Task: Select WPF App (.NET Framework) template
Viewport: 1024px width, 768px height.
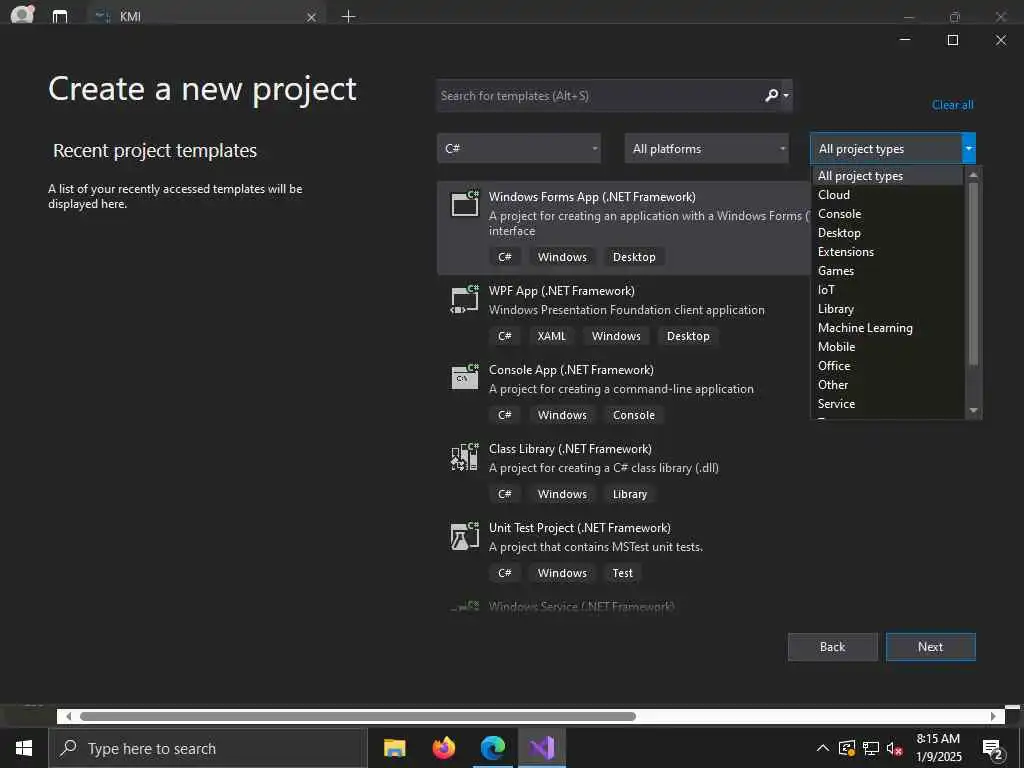Action: click(624, 315)
